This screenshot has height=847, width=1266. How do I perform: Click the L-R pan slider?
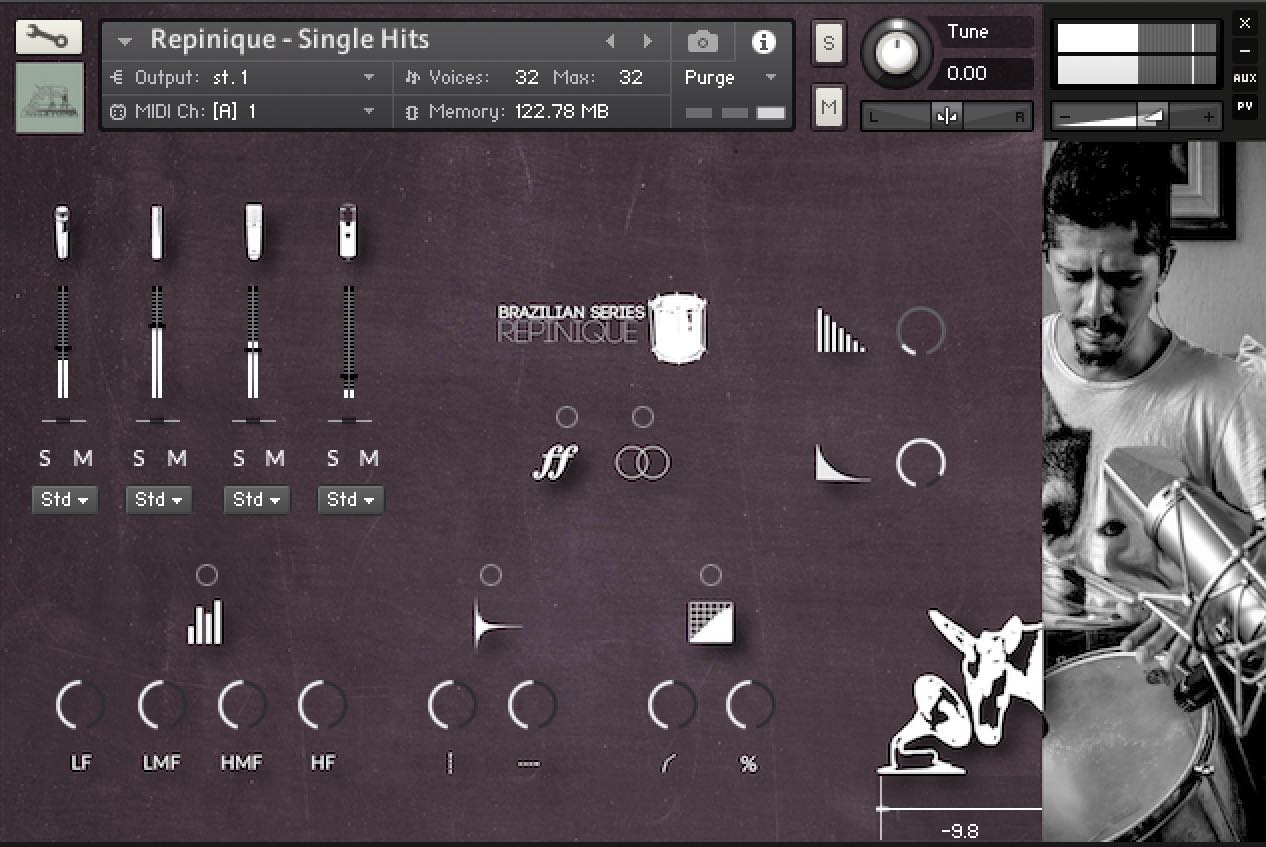(947, 117)
